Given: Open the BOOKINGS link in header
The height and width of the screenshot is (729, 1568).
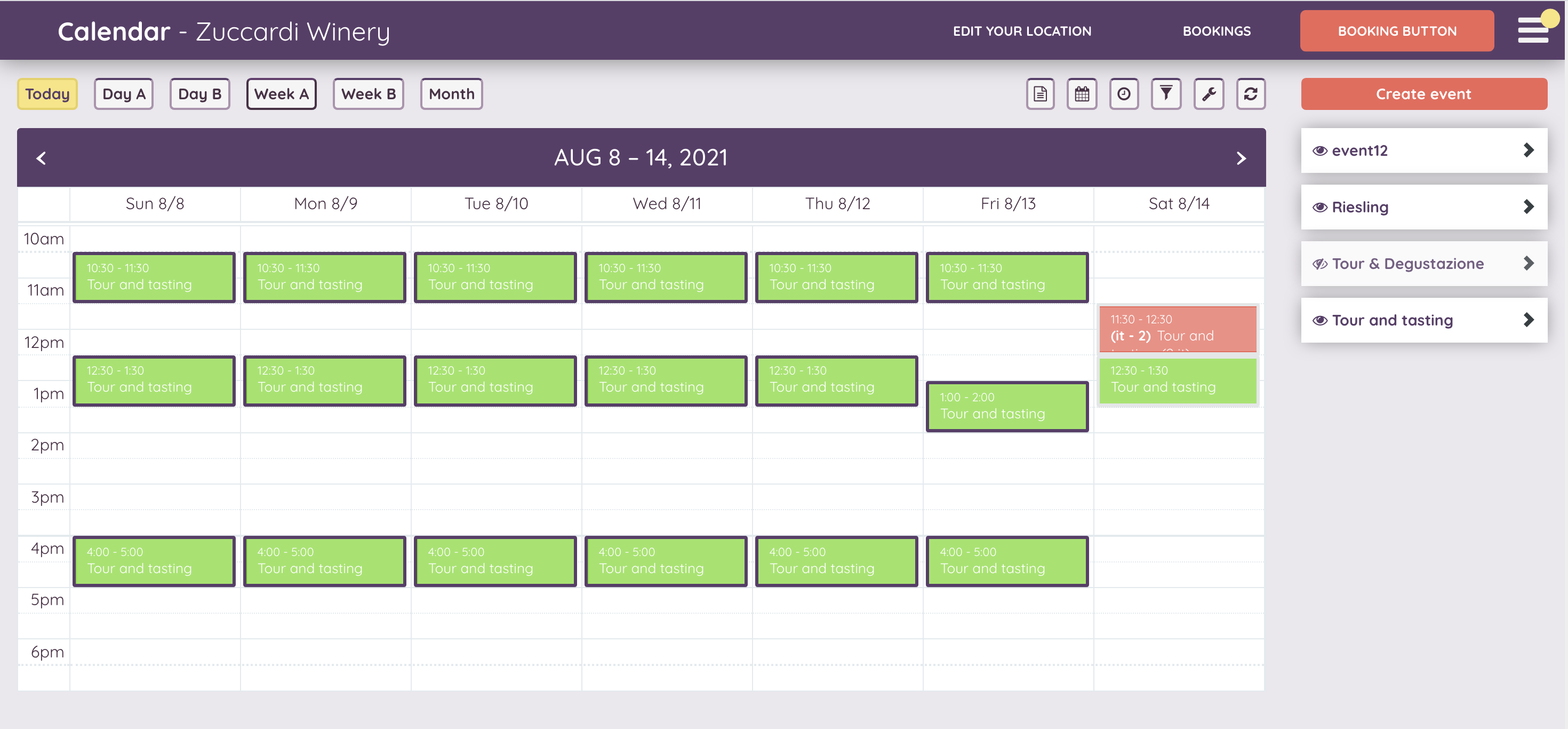Looking at the screenshot, I should [x=1216, y=31].
